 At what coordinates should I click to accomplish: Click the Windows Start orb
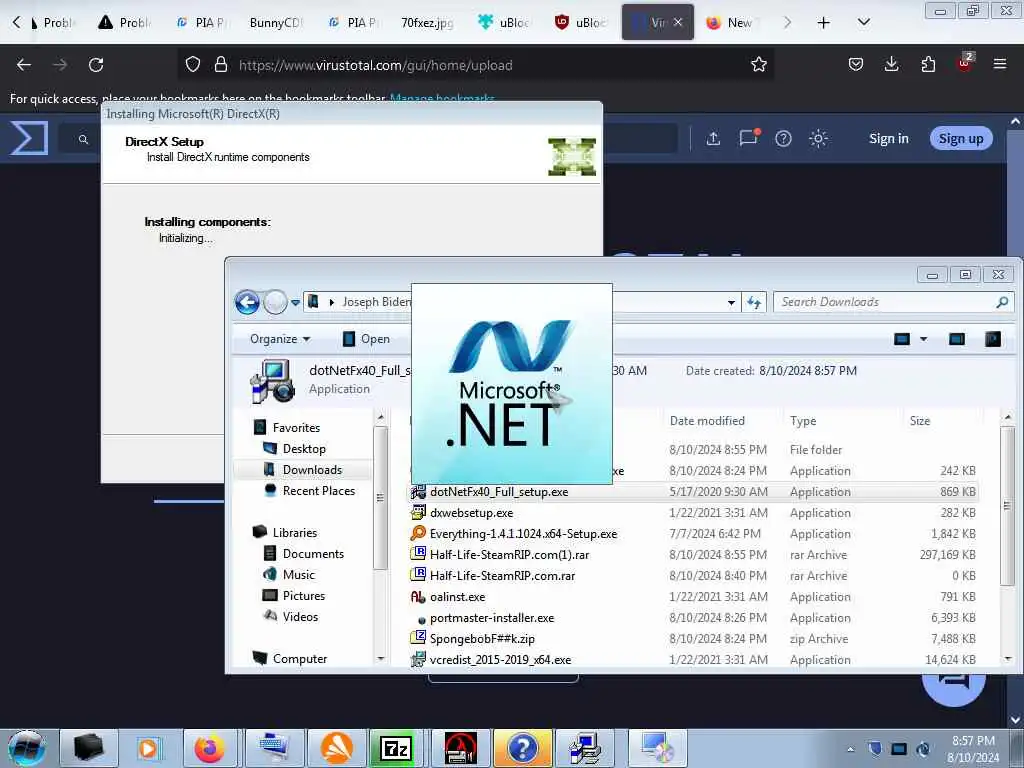tap(27, 748)
